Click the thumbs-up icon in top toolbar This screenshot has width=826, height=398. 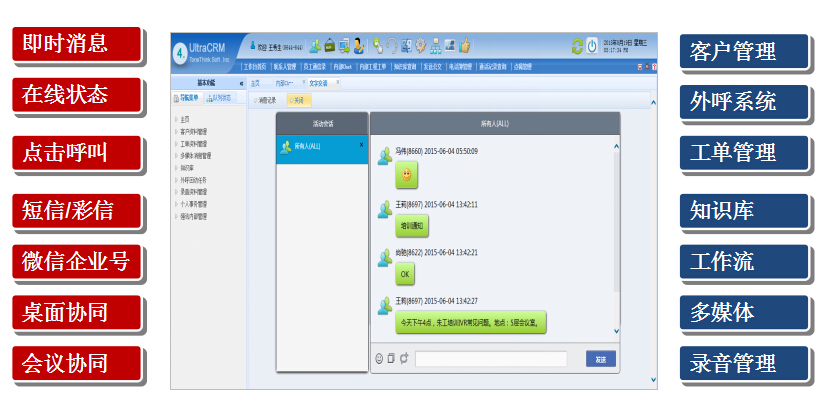point(464,46)
